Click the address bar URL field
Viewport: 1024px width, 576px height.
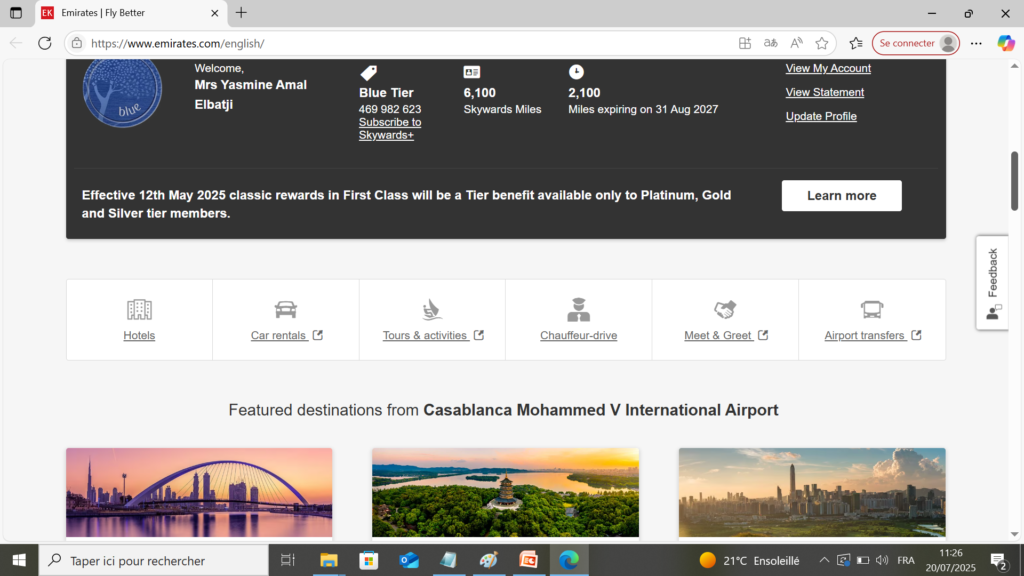[405, 43]
